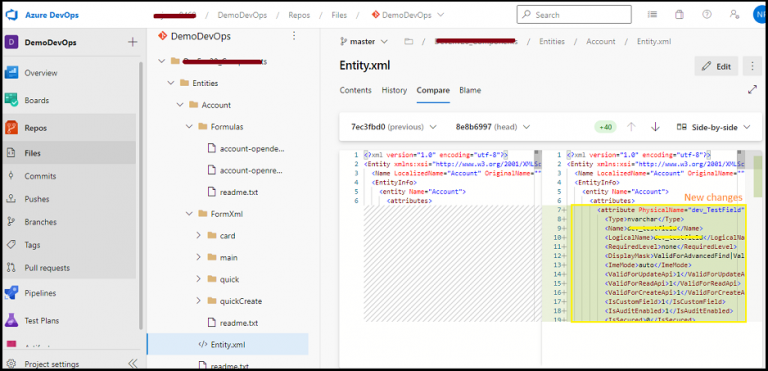Open the Commits icon in the Repos submenu
Screen dimensions: 768x371
coord(11,176)
